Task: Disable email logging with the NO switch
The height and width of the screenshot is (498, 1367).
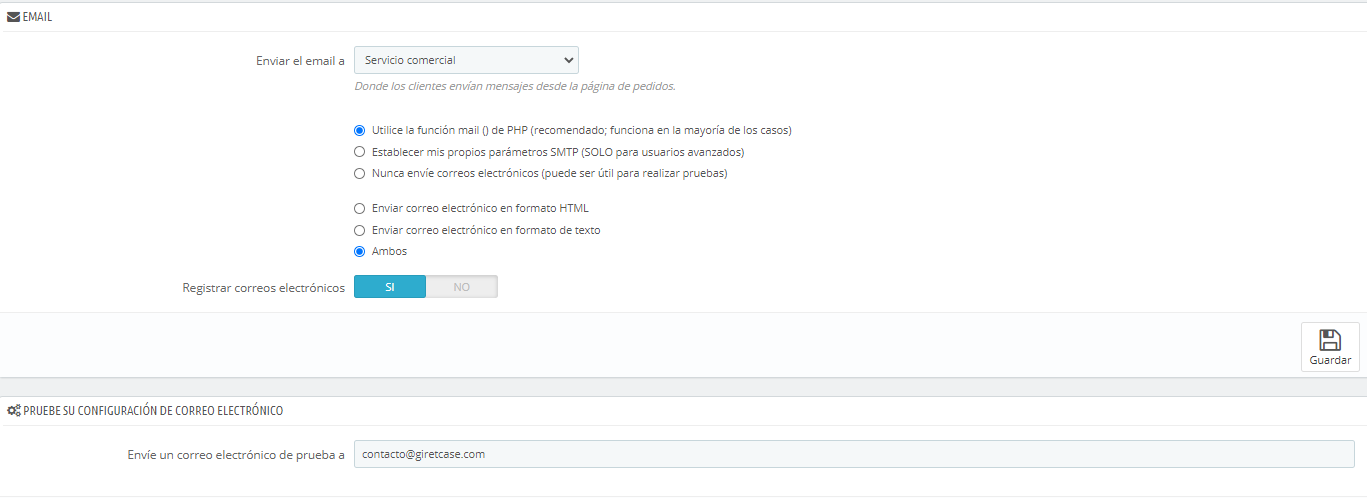Action: [x=461, y=287]
